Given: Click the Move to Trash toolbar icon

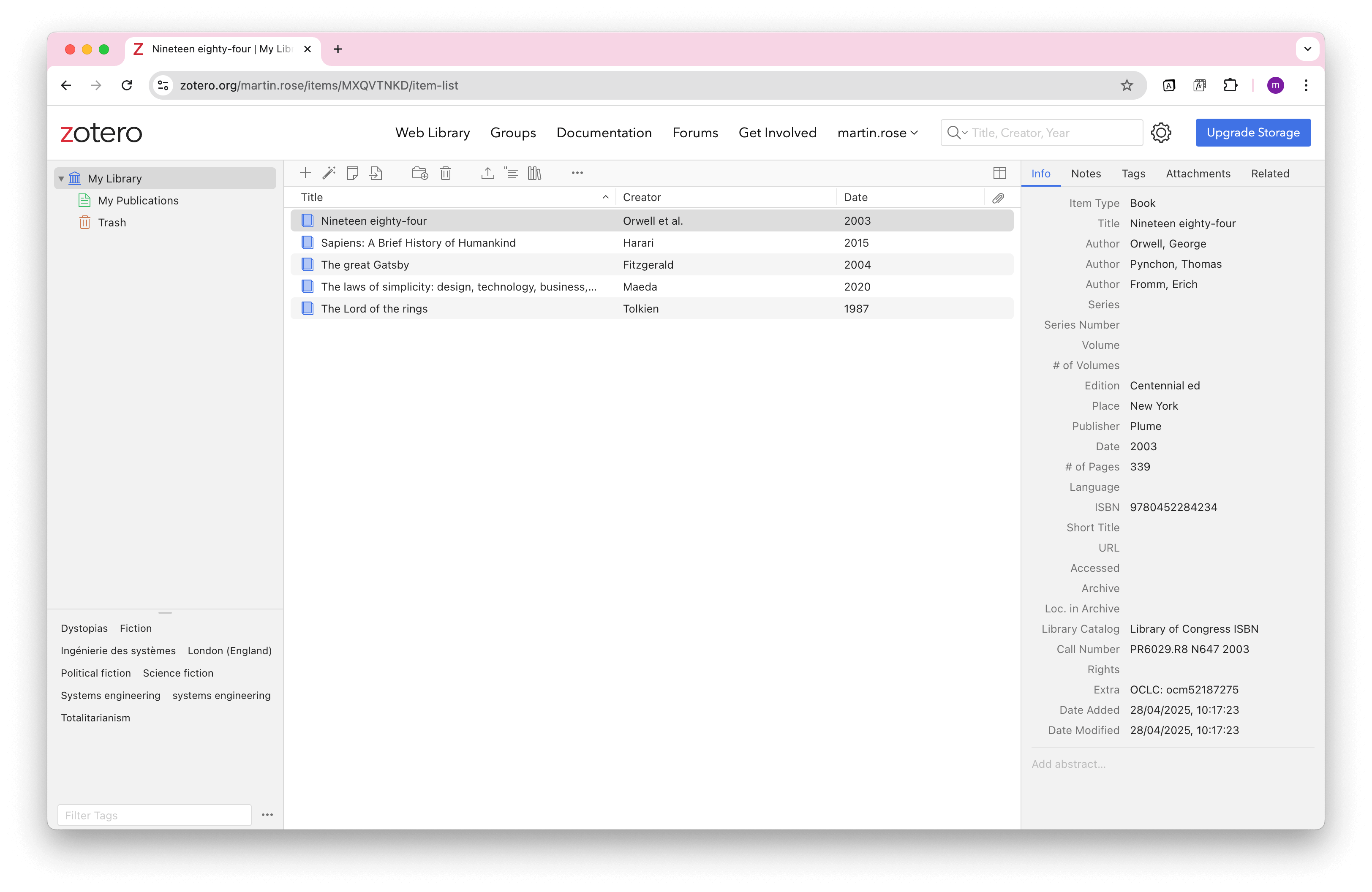Looking at the screenshot, I should pos(446,173).
